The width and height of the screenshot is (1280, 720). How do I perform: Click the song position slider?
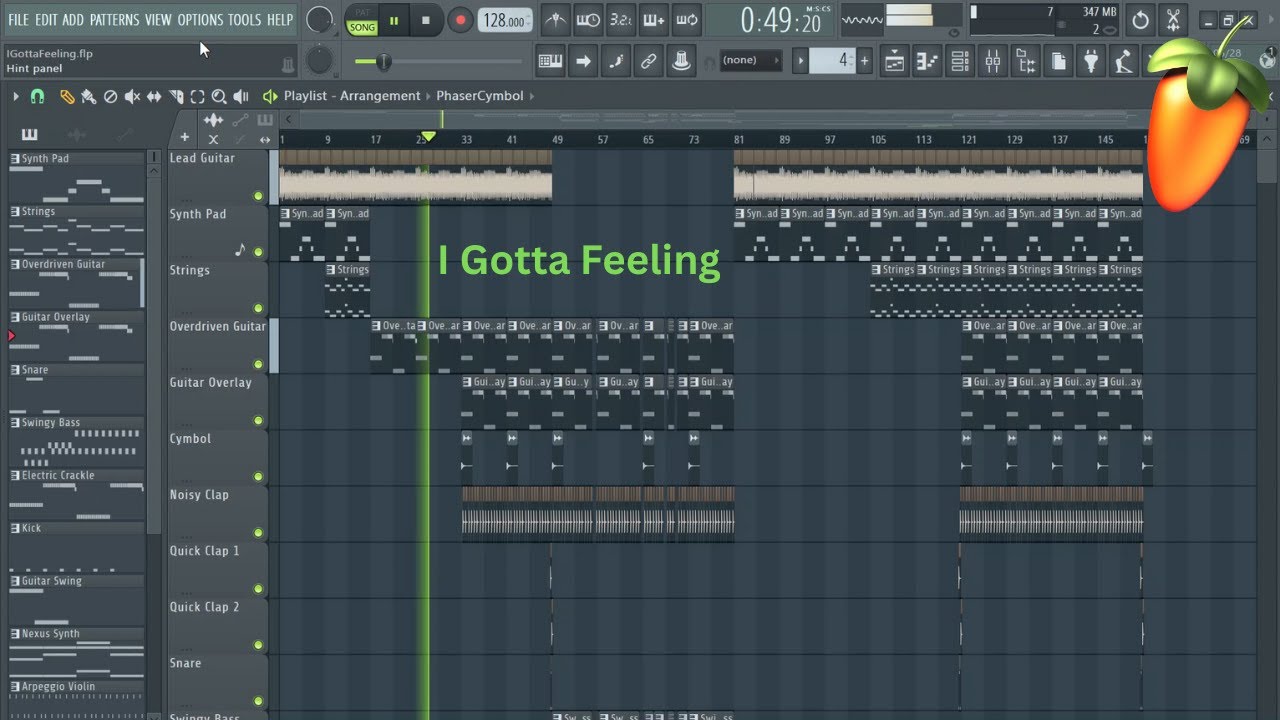pos(438,61)
